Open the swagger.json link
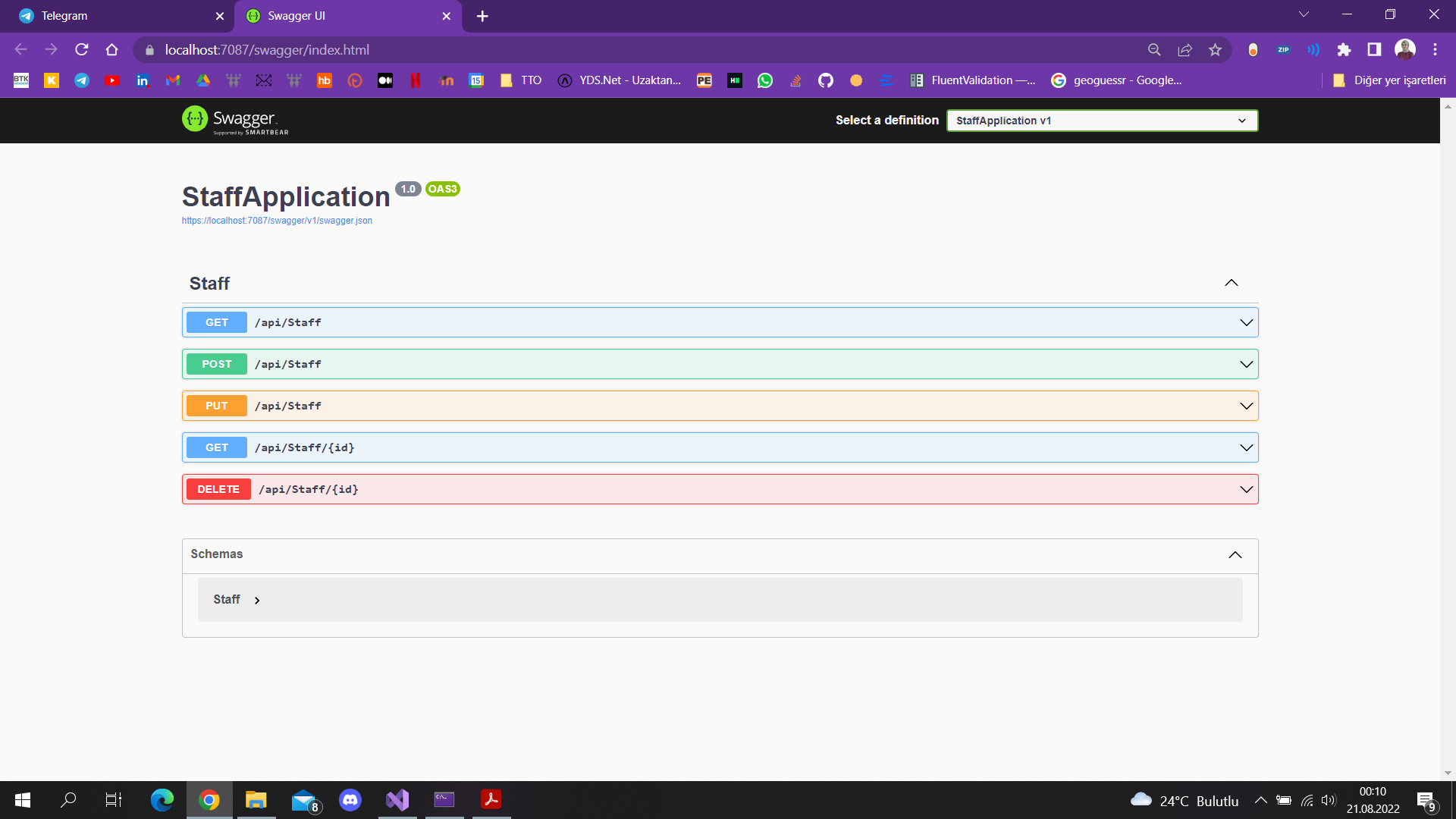The image size is (1456, 819). click(277, 221)
